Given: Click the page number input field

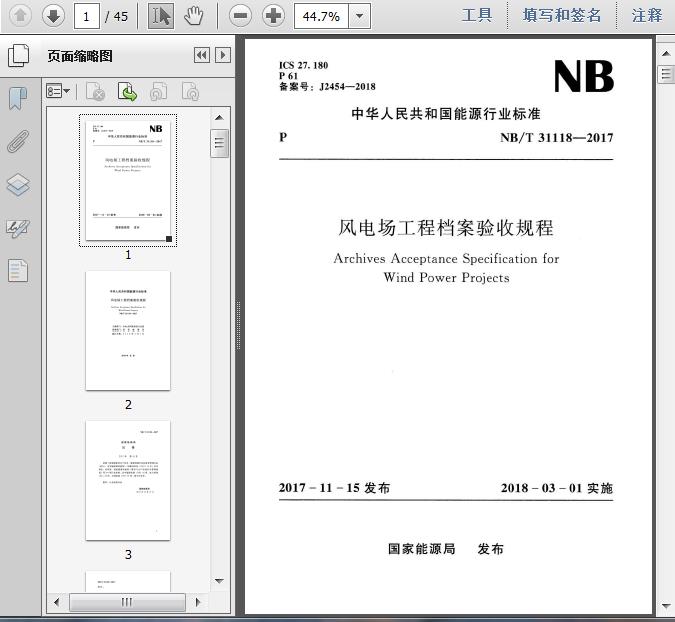Looking at the screenshot, I should coord(87,16).
